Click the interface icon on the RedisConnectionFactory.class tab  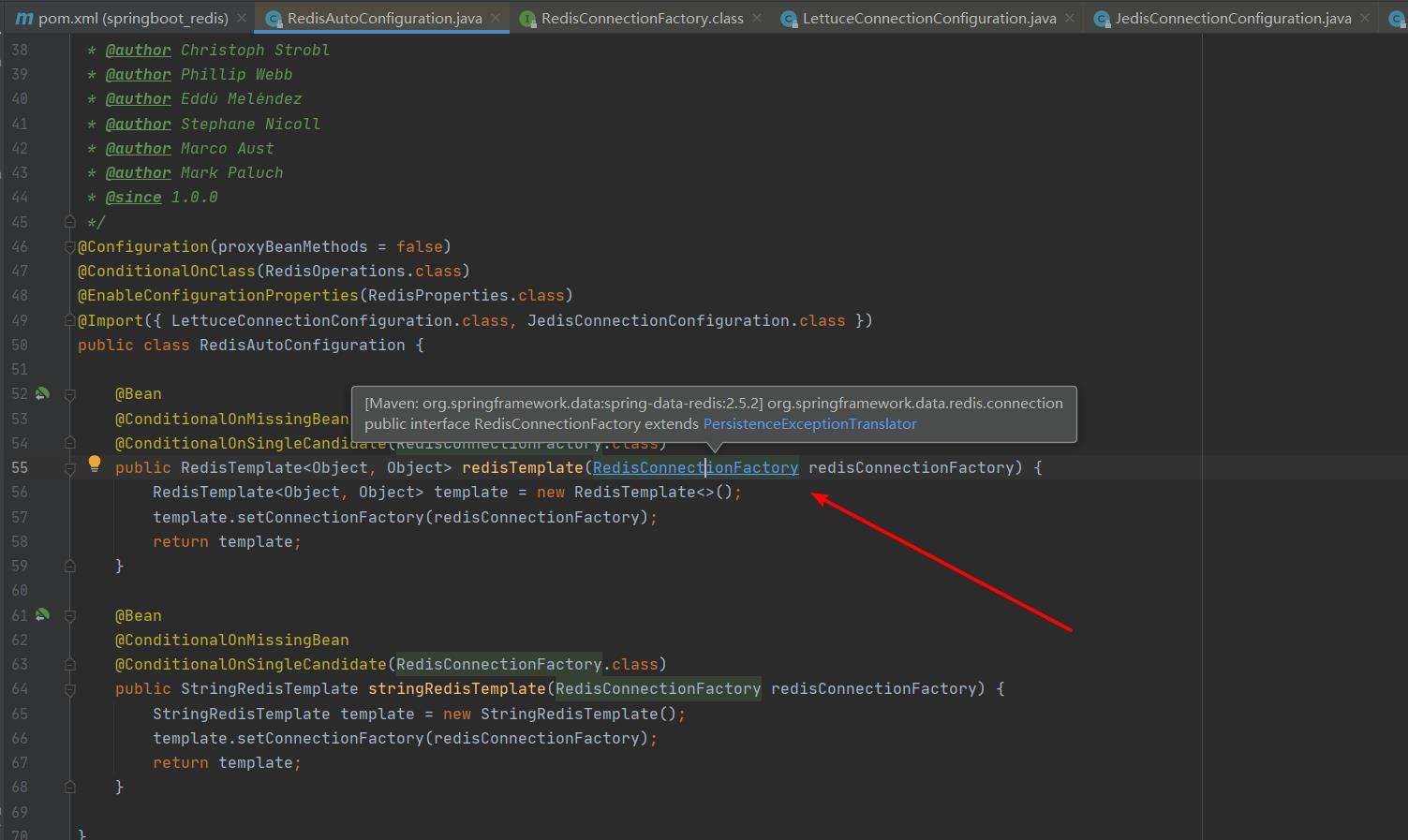pyautogui.click(x=527, y=19)
